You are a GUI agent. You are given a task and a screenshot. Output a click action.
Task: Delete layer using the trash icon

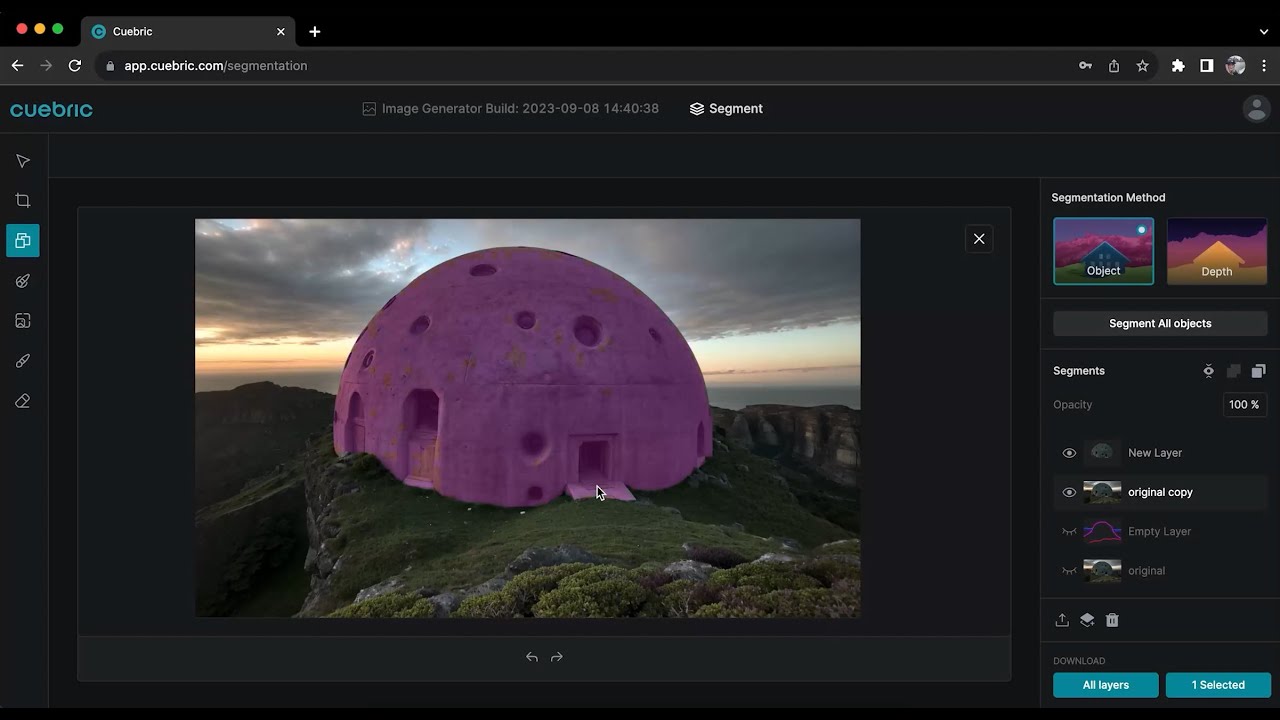click(1112, 620)
